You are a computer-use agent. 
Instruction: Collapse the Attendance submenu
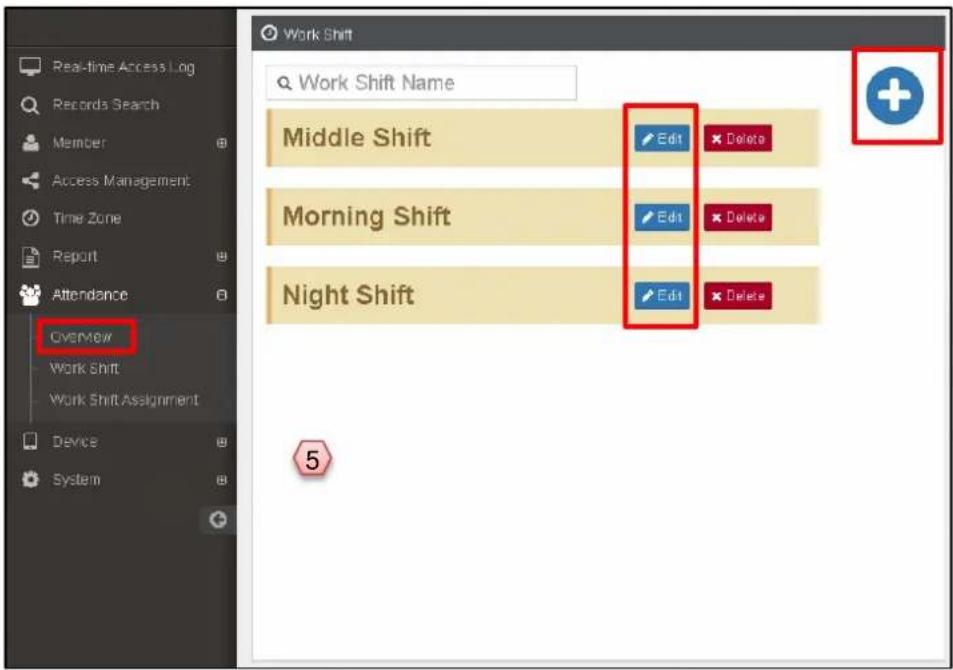click(x=222, y=295)
